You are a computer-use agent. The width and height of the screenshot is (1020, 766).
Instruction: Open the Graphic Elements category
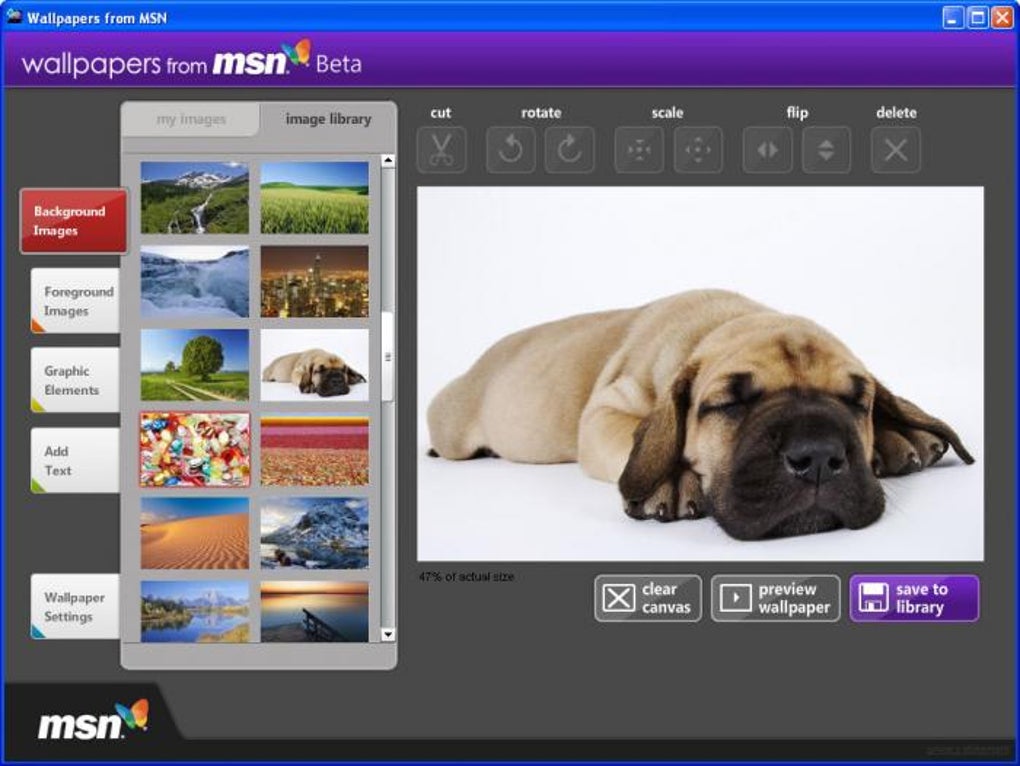[75, 380]
